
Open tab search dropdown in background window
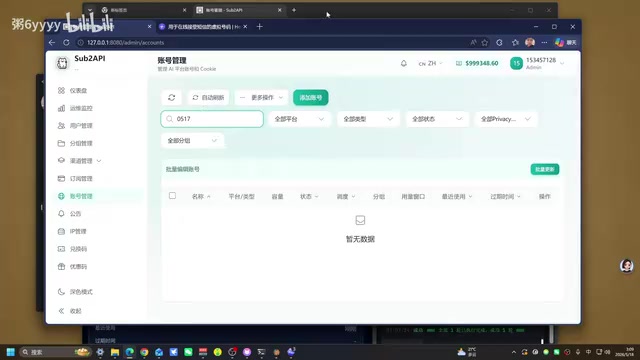pos(90,10)
